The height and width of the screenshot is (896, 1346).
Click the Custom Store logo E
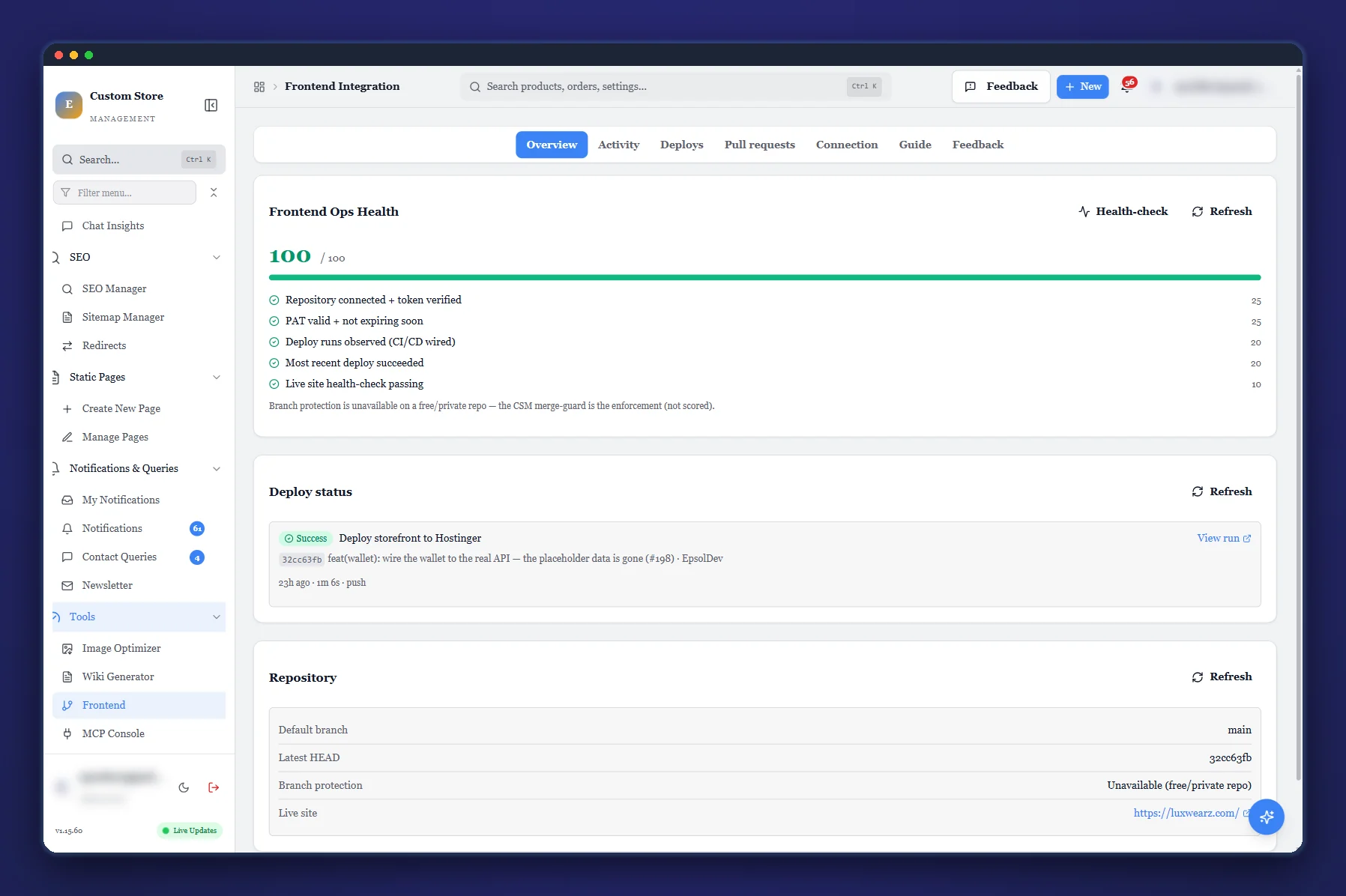pyautogui.click(x=69, y=105)
